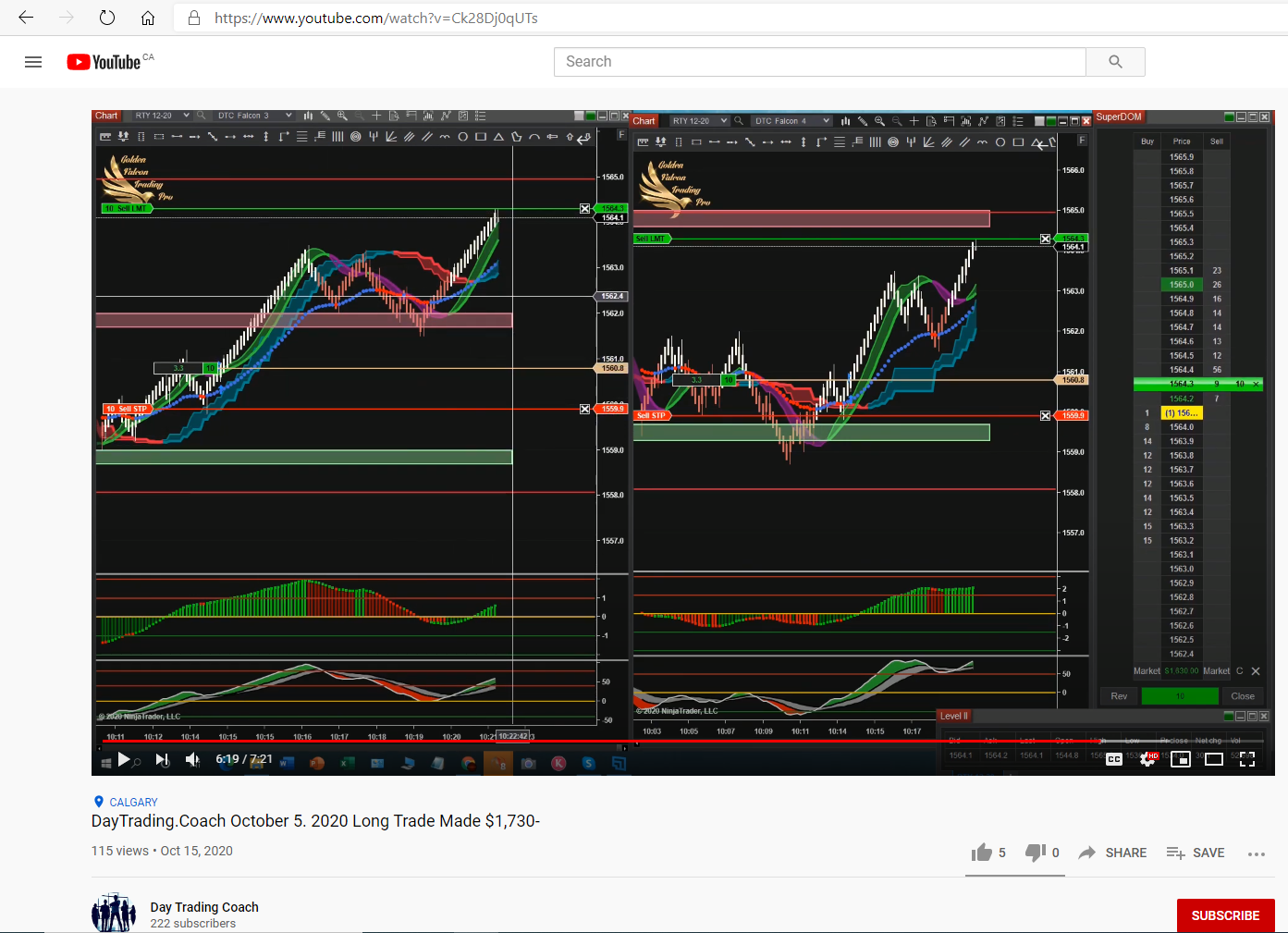Viewport: 1288px width, 933px height.
Task: Click the green quantity field in SuperDOM
Action: (x=1180, y=696)
